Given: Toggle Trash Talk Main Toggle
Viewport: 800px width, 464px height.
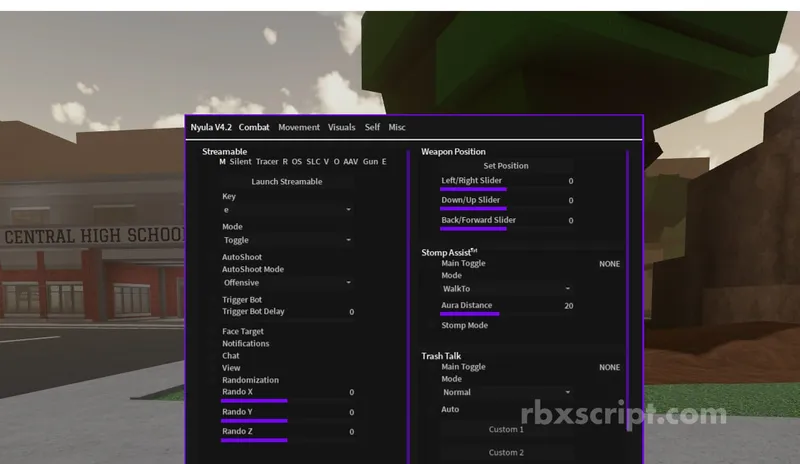Looking at the screenshot, I should (x=463, y=367).
